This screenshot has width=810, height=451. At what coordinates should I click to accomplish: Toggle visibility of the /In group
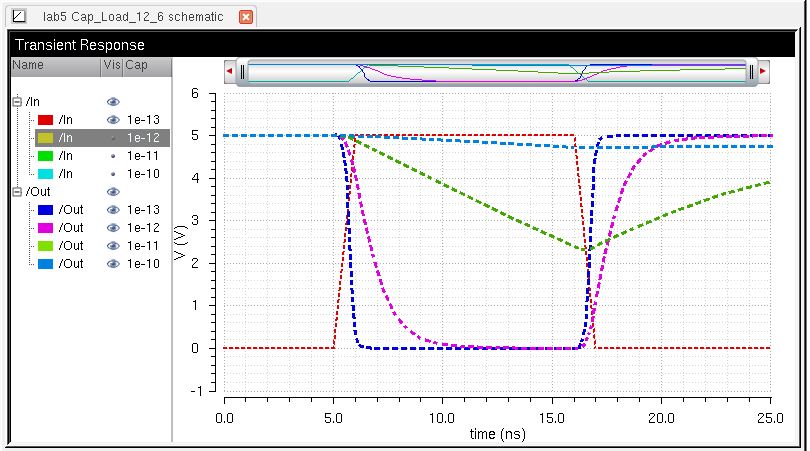pos(112,101)
